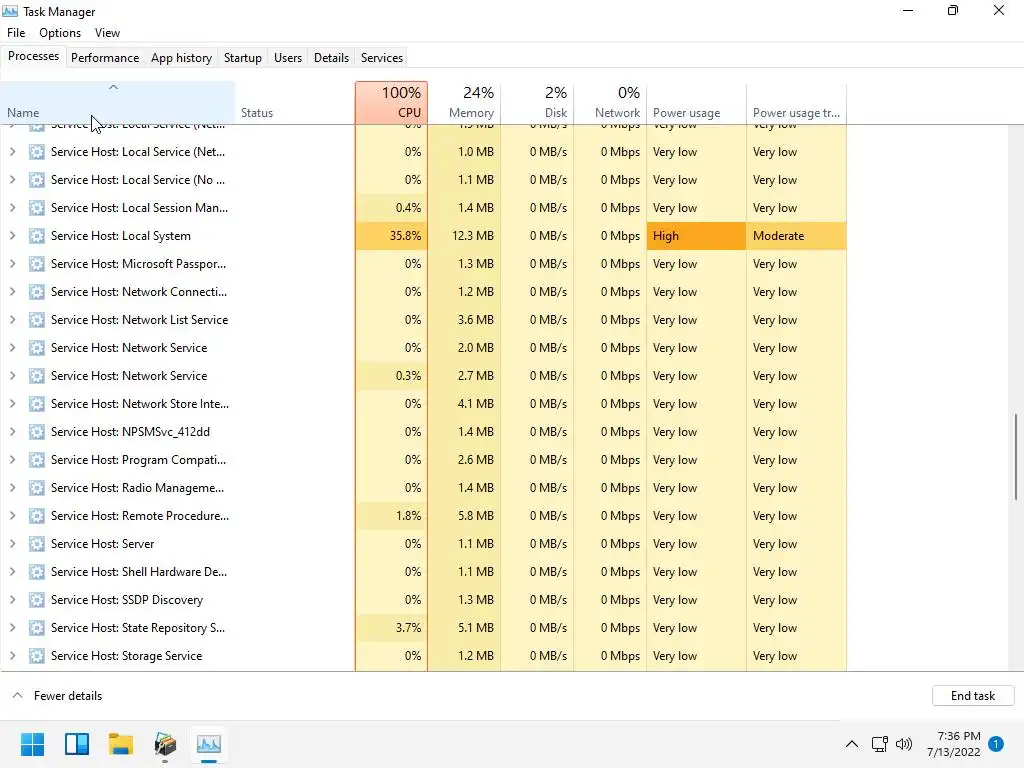Switch to the Performance tab
This screenshot has width=1024, height=768.
[105, 57]
